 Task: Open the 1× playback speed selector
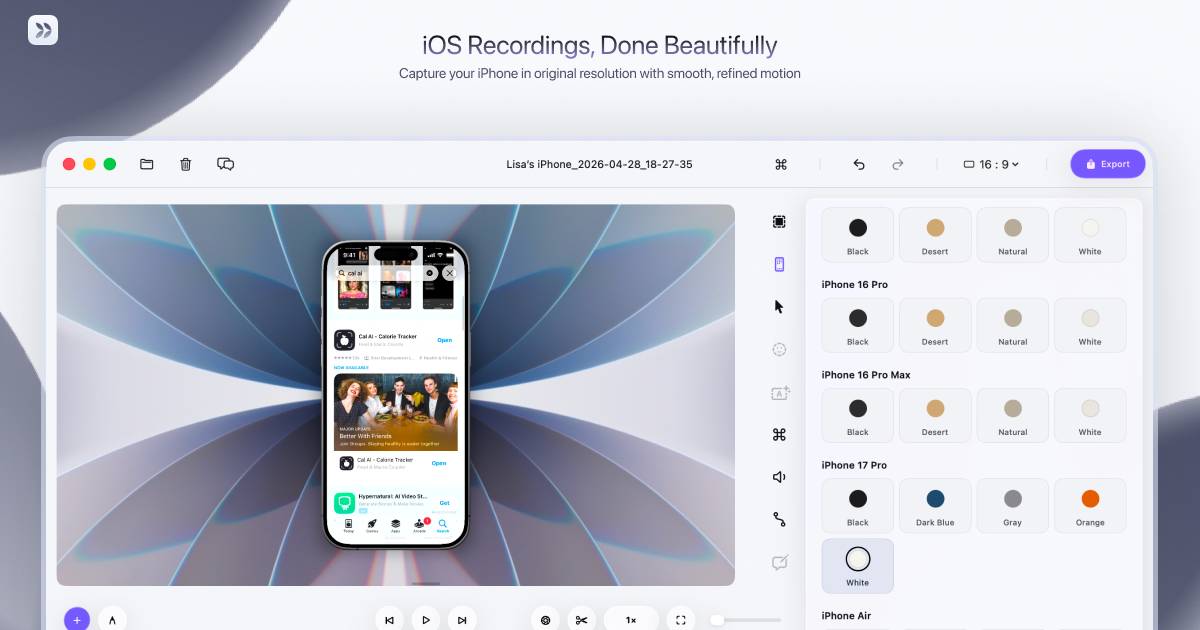pyautogui.click(x=631, y=620)
